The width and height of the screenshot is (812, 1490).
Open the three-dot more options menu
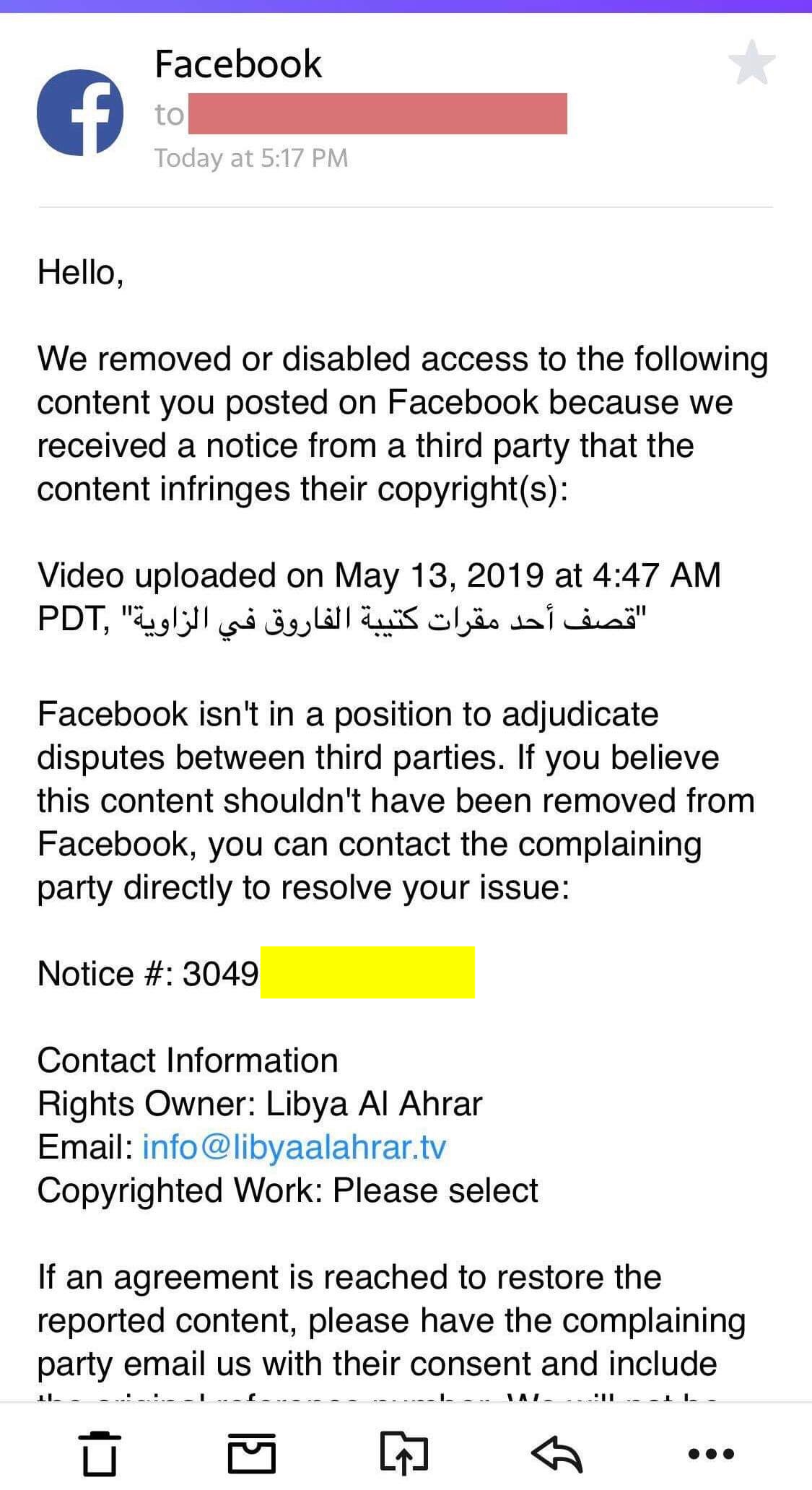(x=711, y=1453)
